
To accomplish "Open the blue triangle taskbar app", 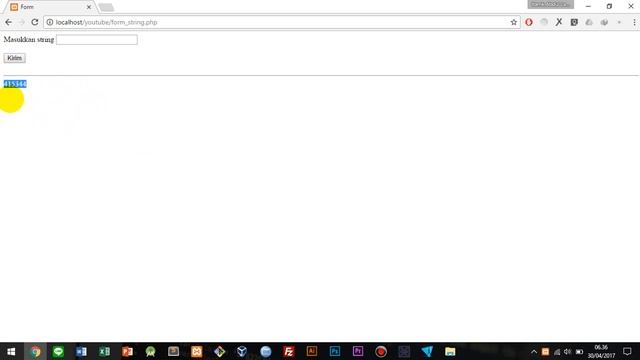I will click(x=427, y=351).
